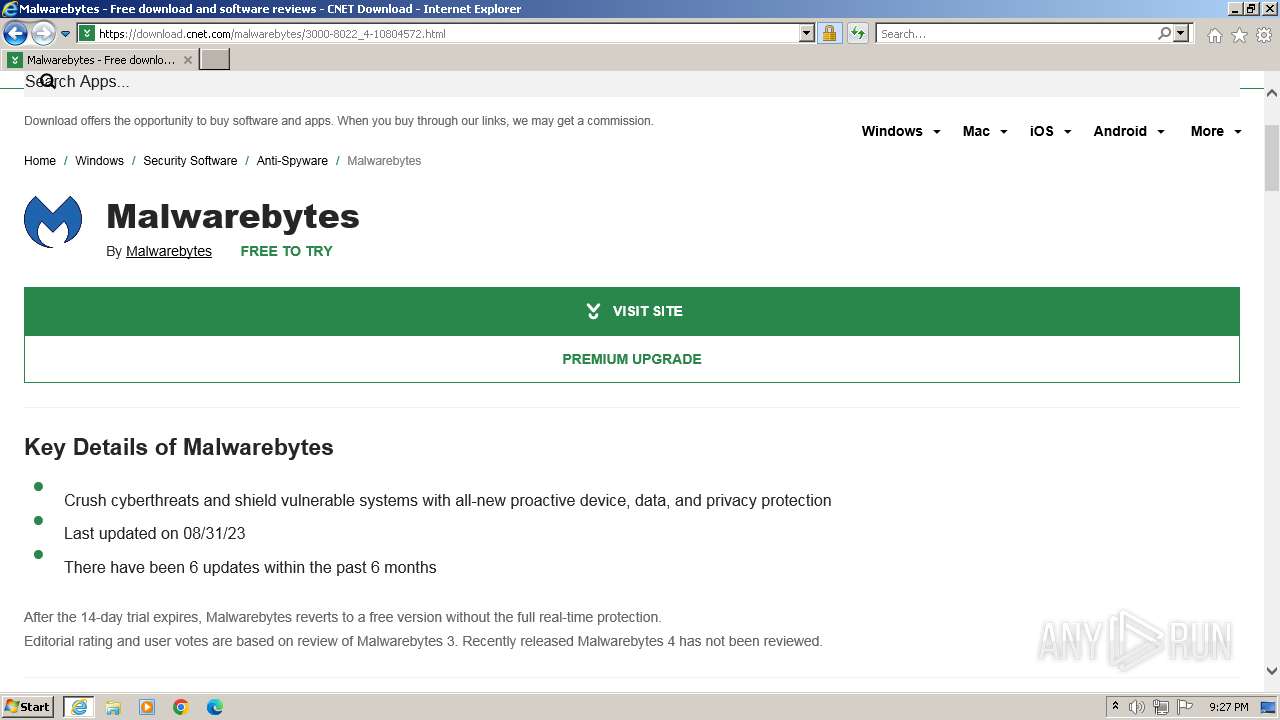Image resolution: width=1280 pixels, height=720 pixels.
Task: Click the page scrollbar up arrow
Action: point(1272,92)
